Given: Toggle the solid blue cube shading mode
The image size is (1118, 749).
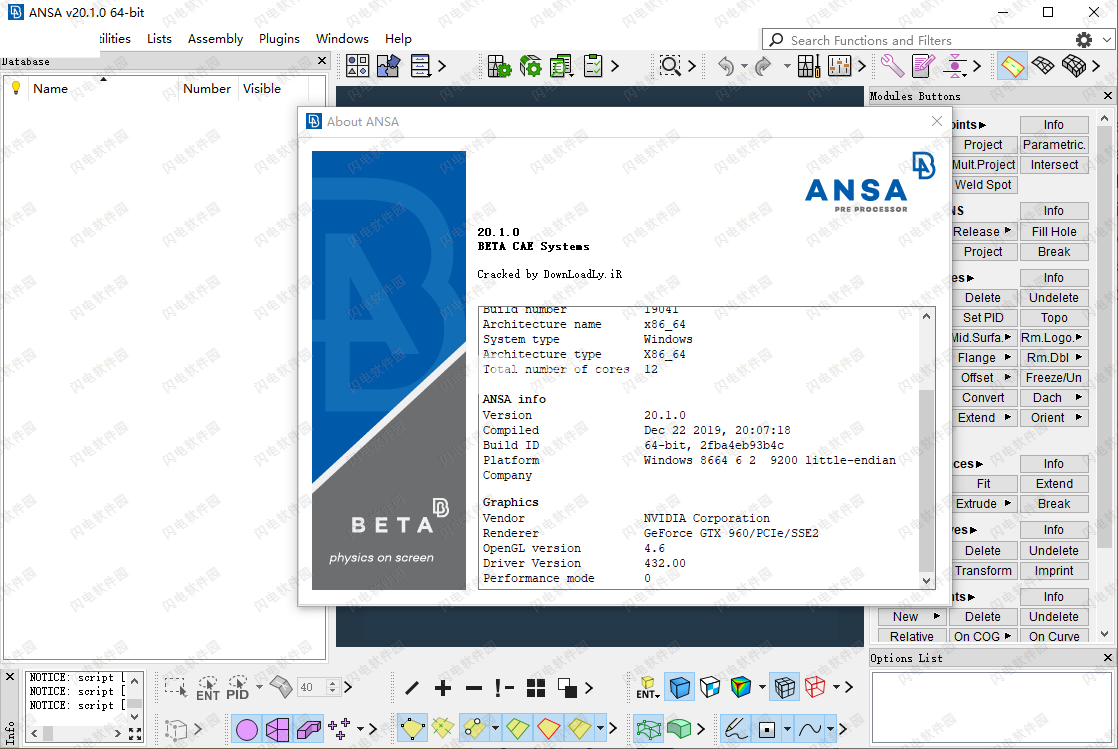Looking at the screenshot, I should click(x=679, y=687).
